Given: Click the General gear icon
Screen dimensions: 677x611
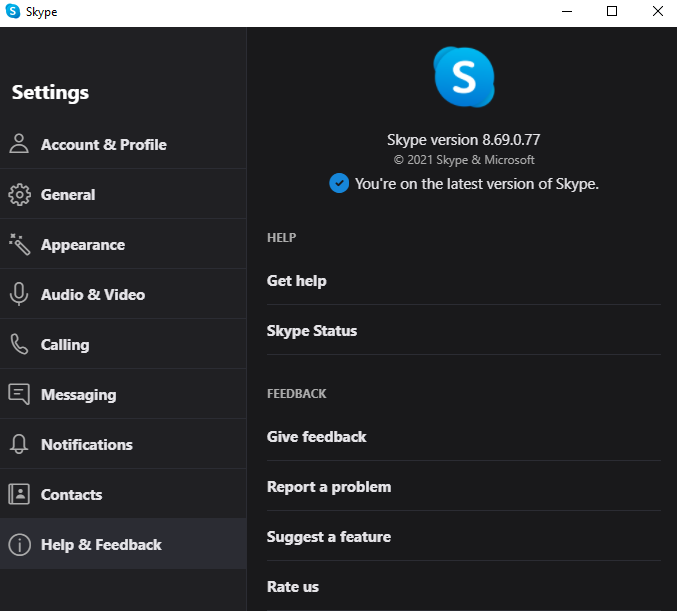Looking at the screenshot, I should pos(19,194).
